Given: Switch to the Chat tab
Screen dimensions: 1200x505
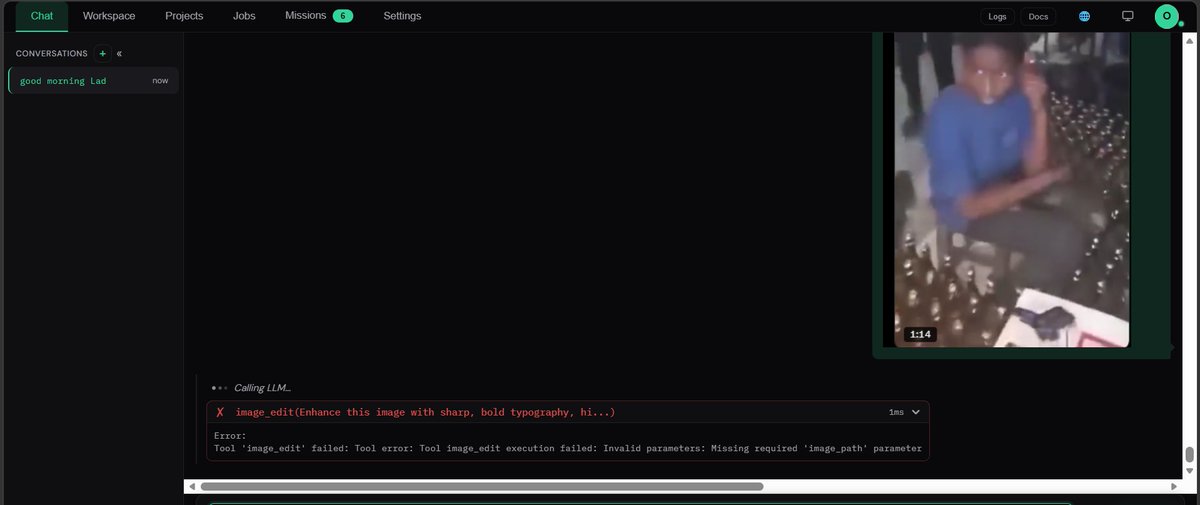Looking at the screenshot, I should coord(42,16).
